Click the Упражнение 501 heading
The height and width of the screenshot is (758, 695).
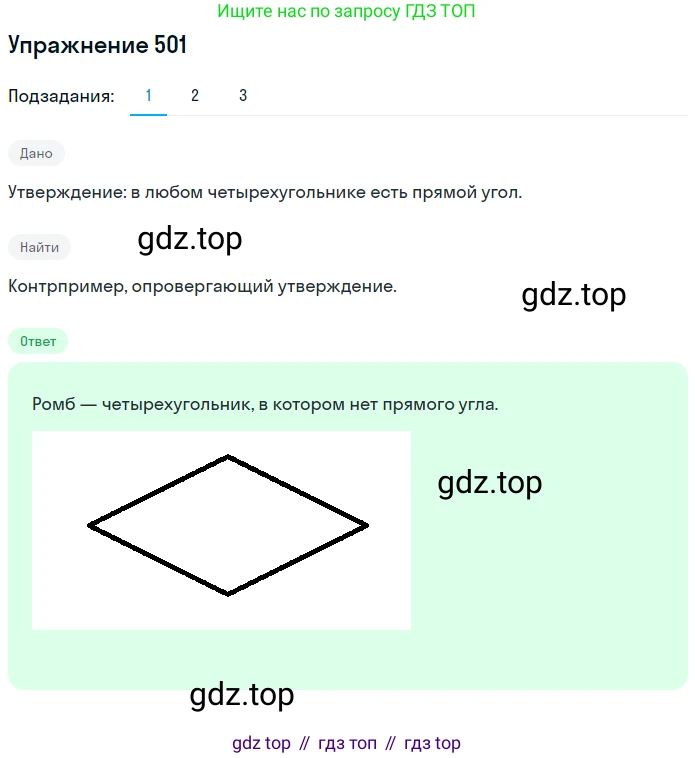[97, 45]
